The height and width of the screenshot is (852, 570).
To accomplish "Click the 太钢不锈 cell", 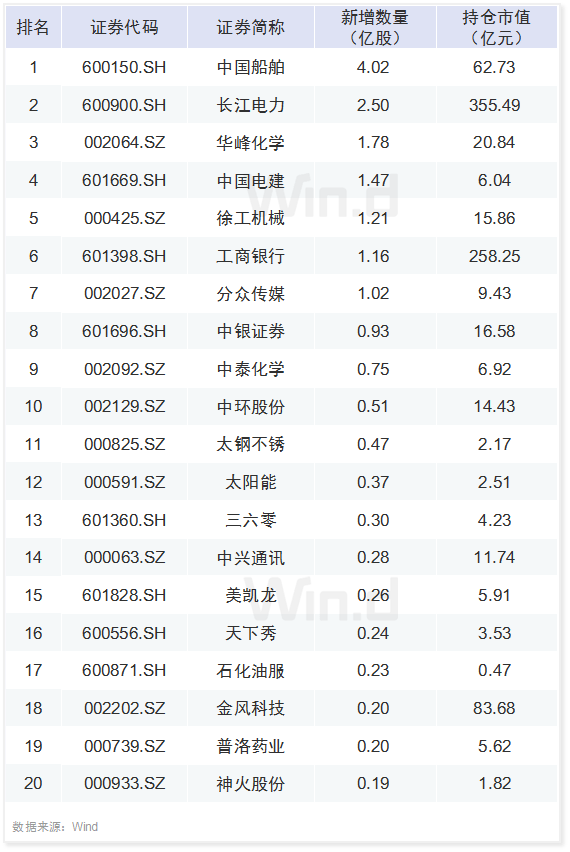I will click(250, 444).
